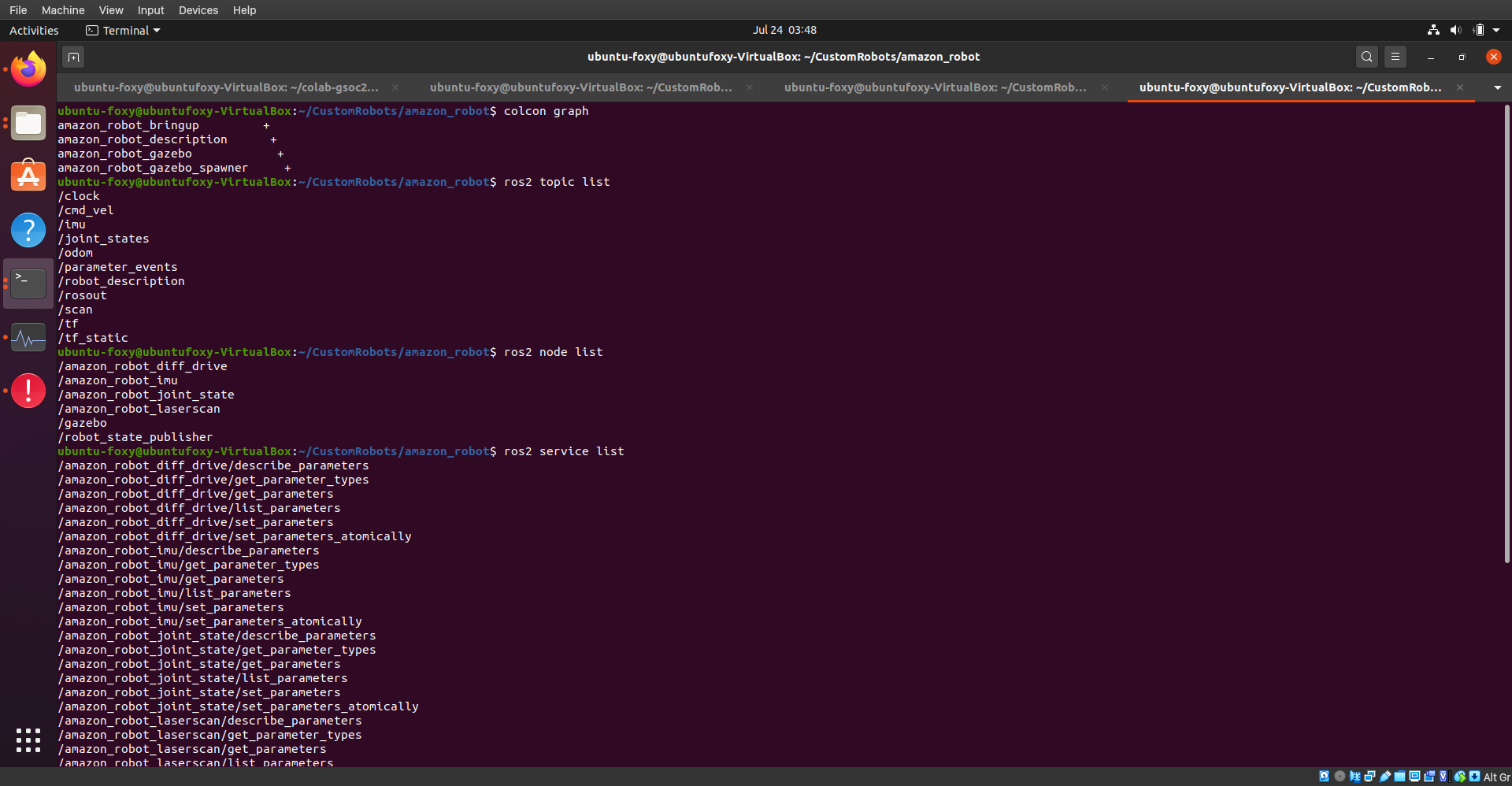
Task: Show Applications grid button
Action: click(x=28, y=740)
